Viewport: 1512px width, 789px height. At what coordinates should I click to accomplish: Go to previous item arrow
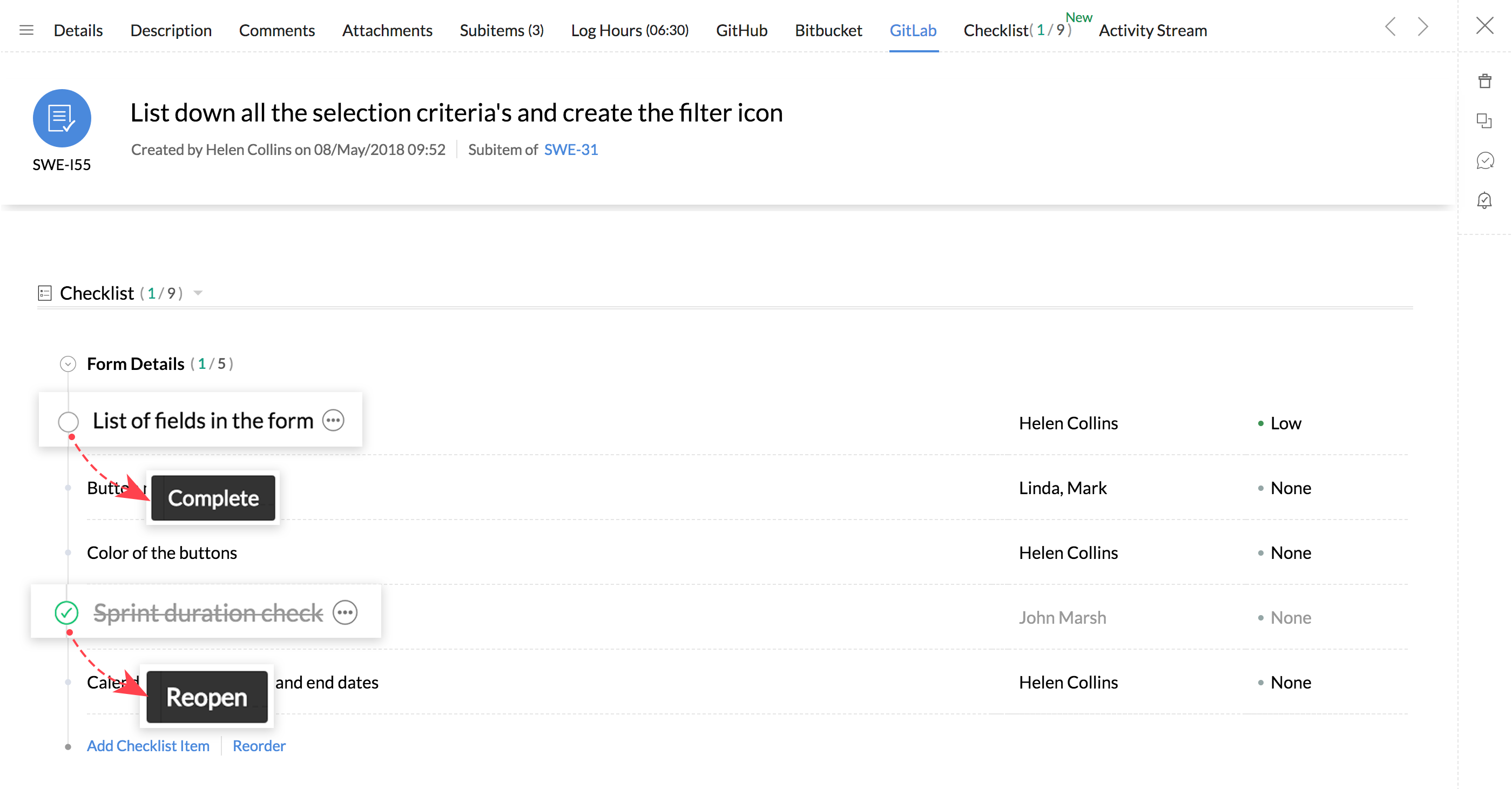coord(1390,27)
